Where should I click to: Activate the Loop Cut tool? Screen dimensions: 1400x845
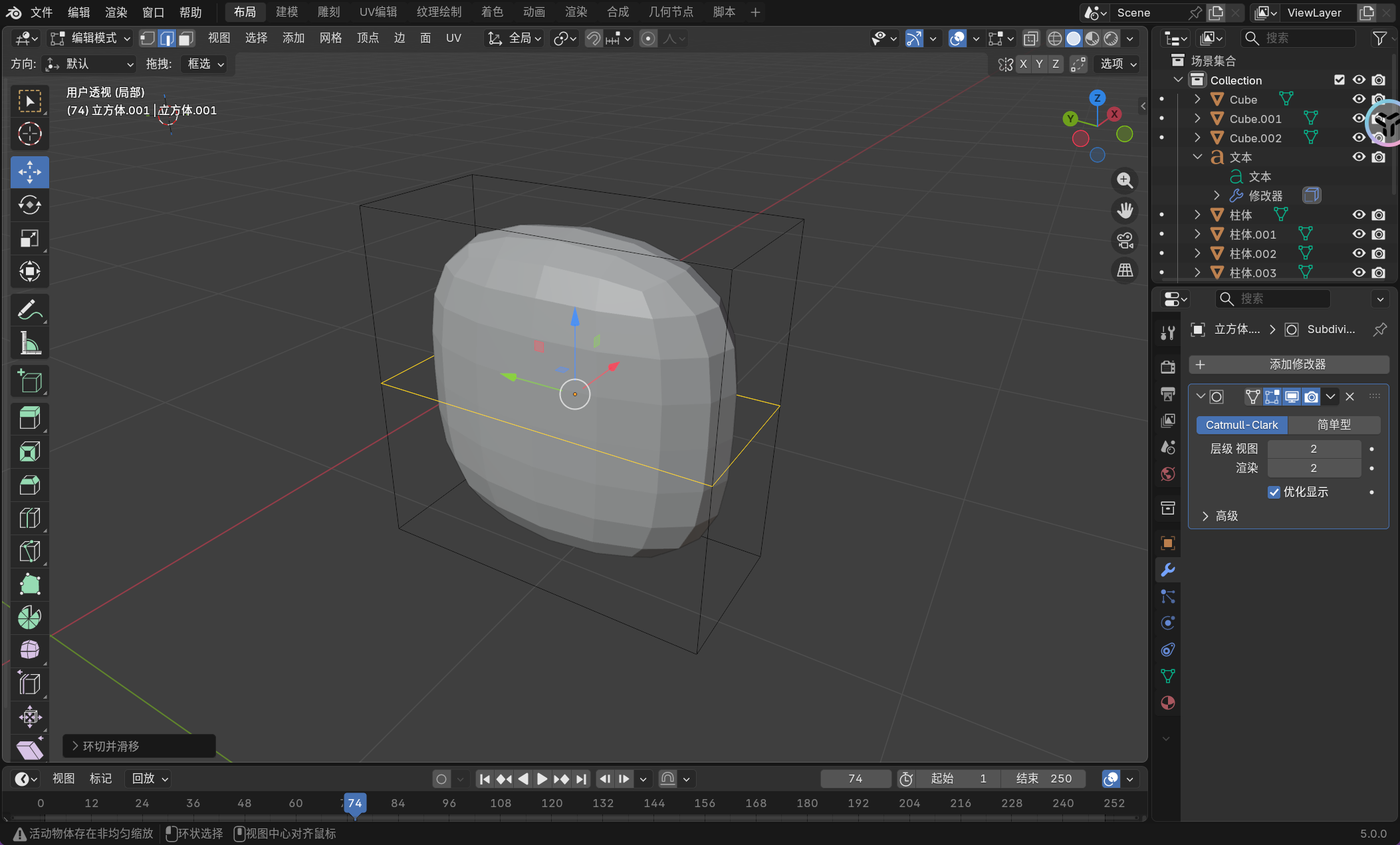pyautogui.click(x=29, y=518)
